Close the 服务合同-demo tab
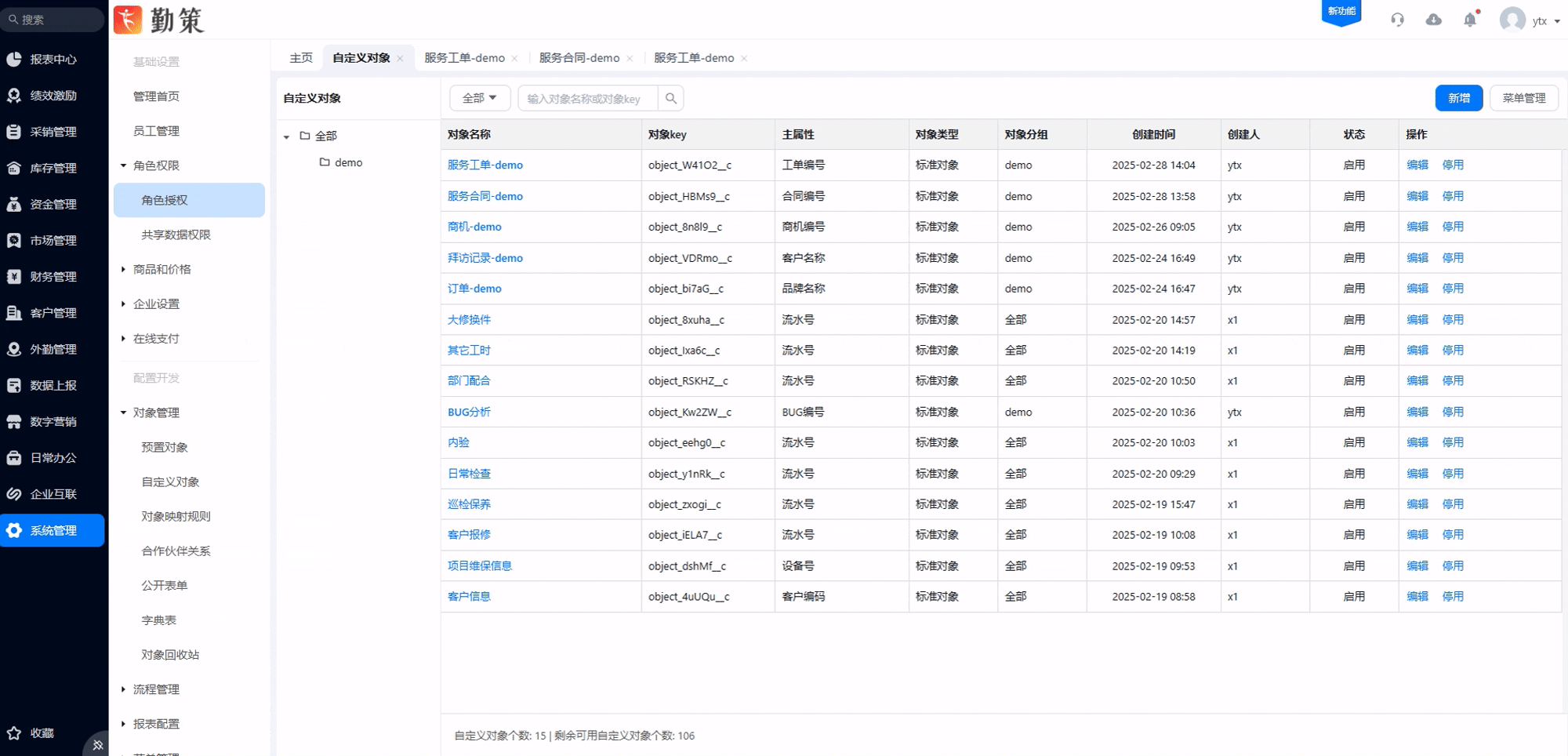1568x756 pixels. (x=630, y=58)
